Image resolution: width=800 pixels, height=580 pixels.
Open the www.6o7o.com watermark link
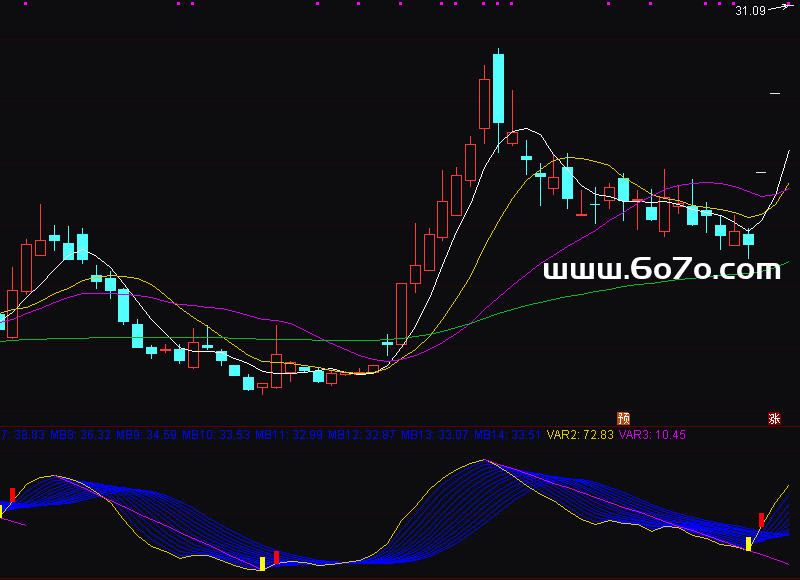pos(661,269)
